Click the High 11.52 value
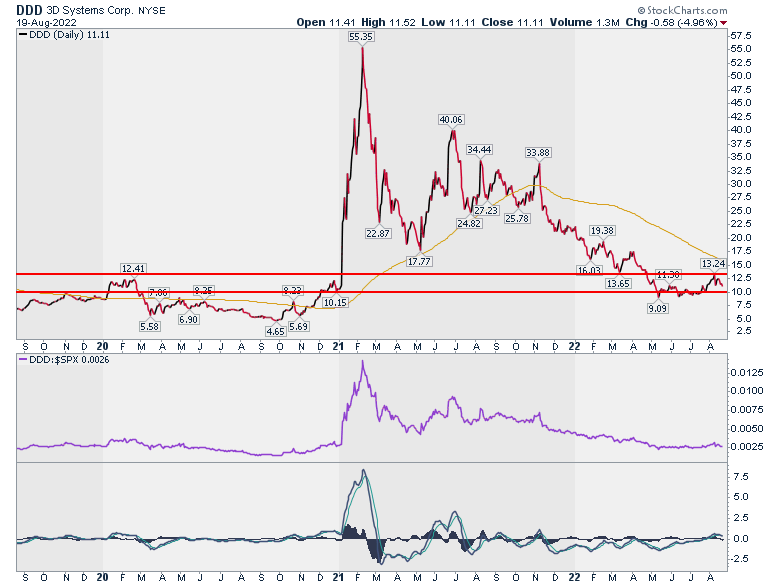 402,22
